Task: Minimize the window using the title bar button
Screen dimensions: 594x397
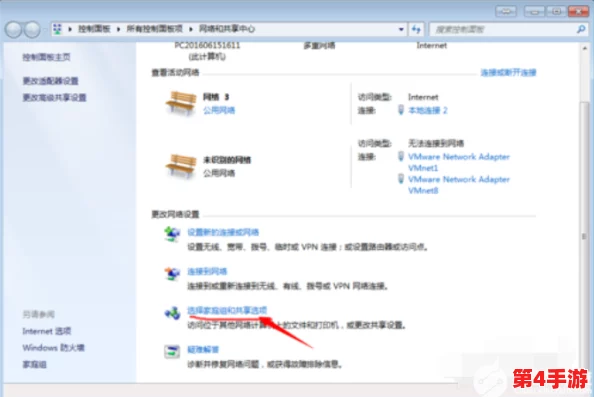Action: click(x=534, y=11)
